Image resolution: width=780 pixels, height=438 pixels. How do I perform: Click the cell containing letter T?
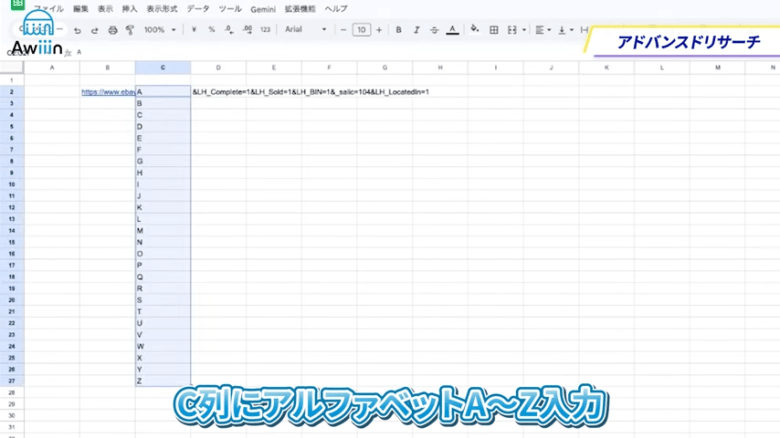[x=163, y=312]
